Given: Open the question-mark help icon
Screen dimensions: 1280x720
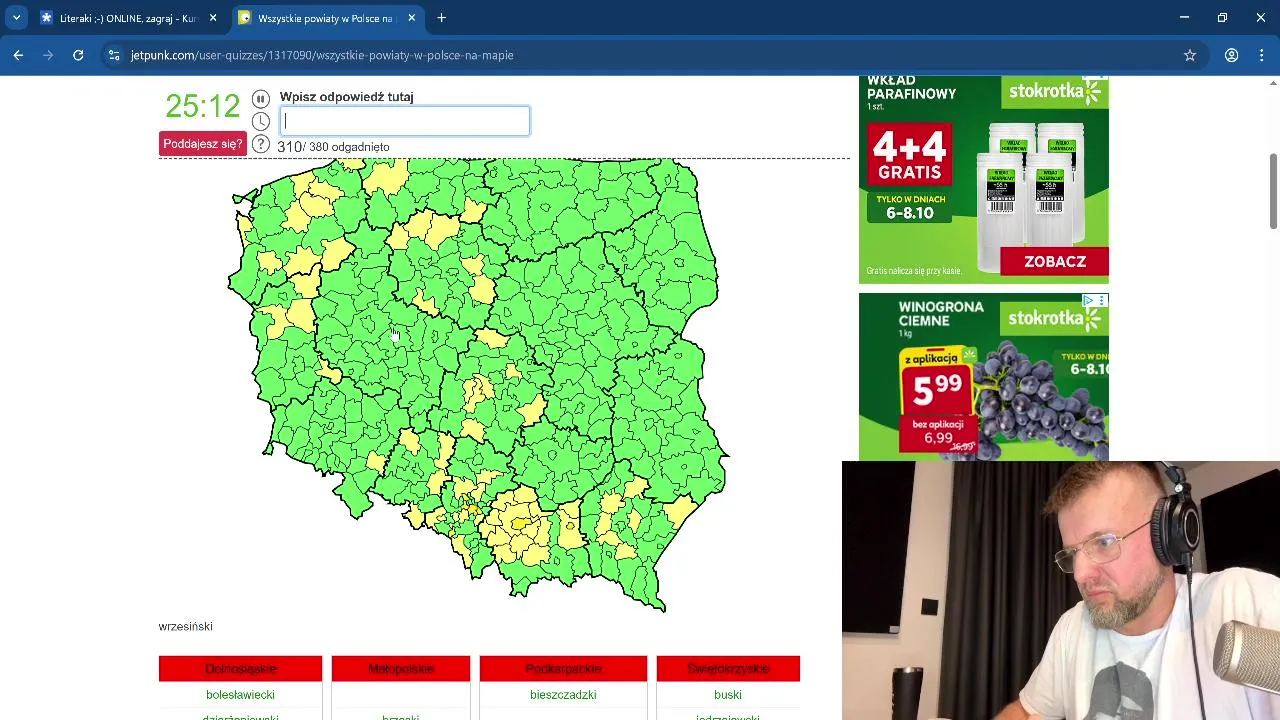Looking at the screenshot, I should 261,144.
